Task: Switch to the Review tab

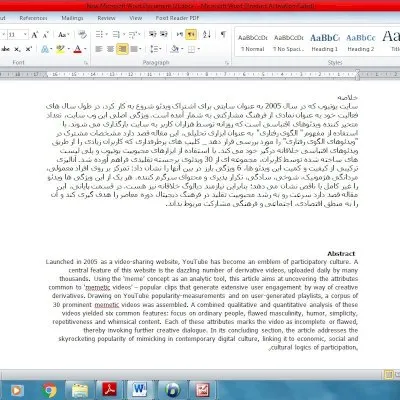Action: click(x=106, y=18)
